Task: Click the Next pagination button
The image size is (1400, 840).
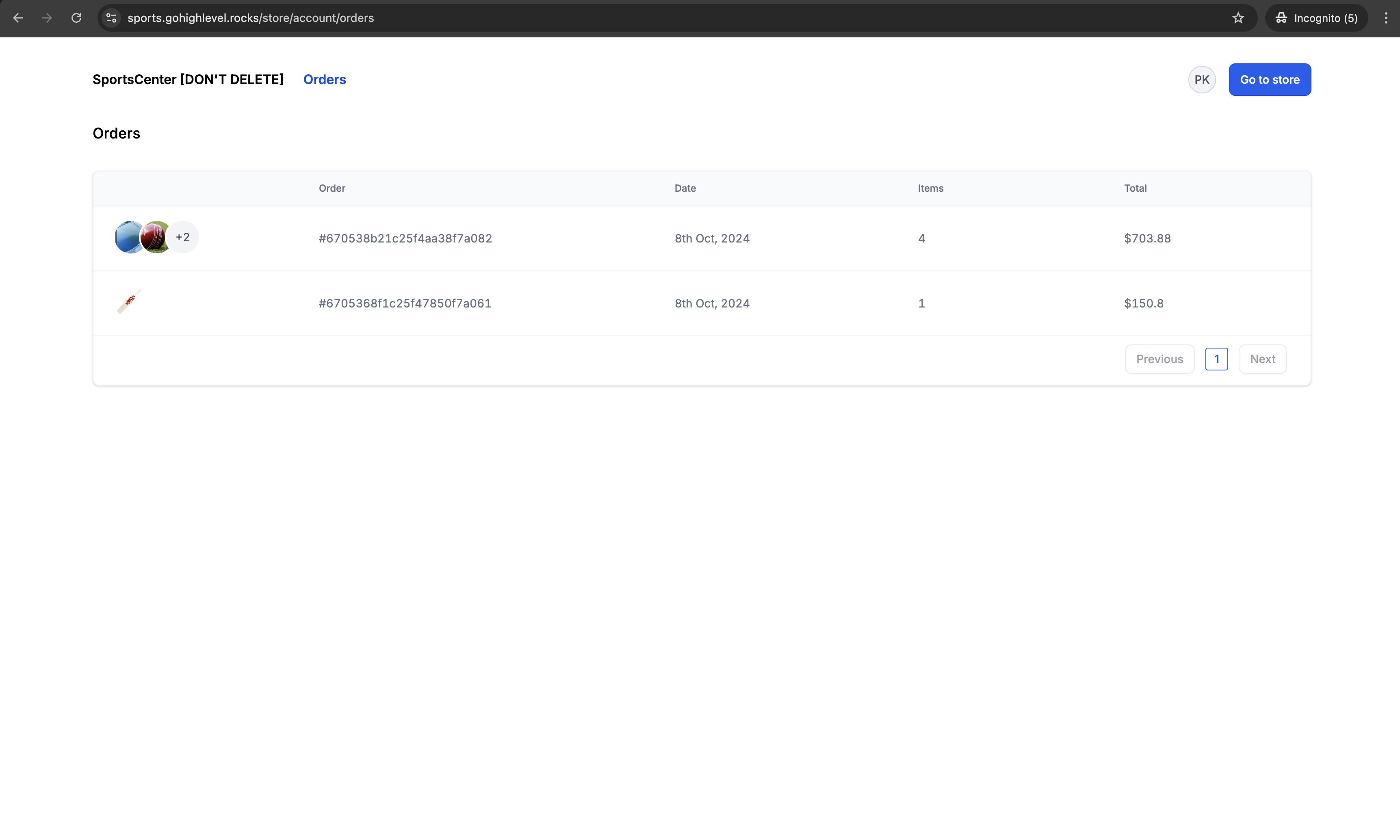Action: click(1262, 359)
